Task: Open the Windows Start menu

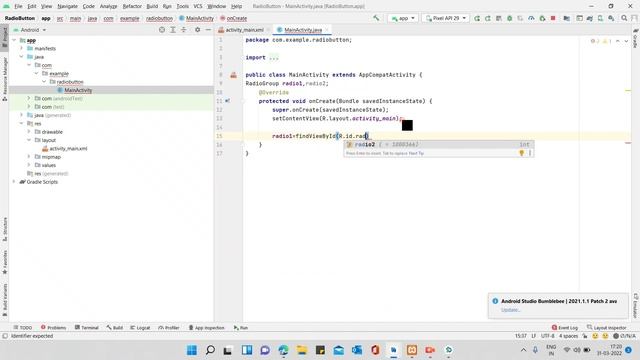Action: click(192, 350)
